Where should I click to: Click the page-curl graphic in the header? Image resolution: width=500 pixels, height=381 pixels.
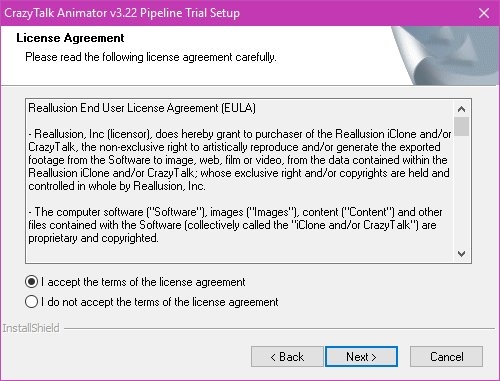[445, 55]
